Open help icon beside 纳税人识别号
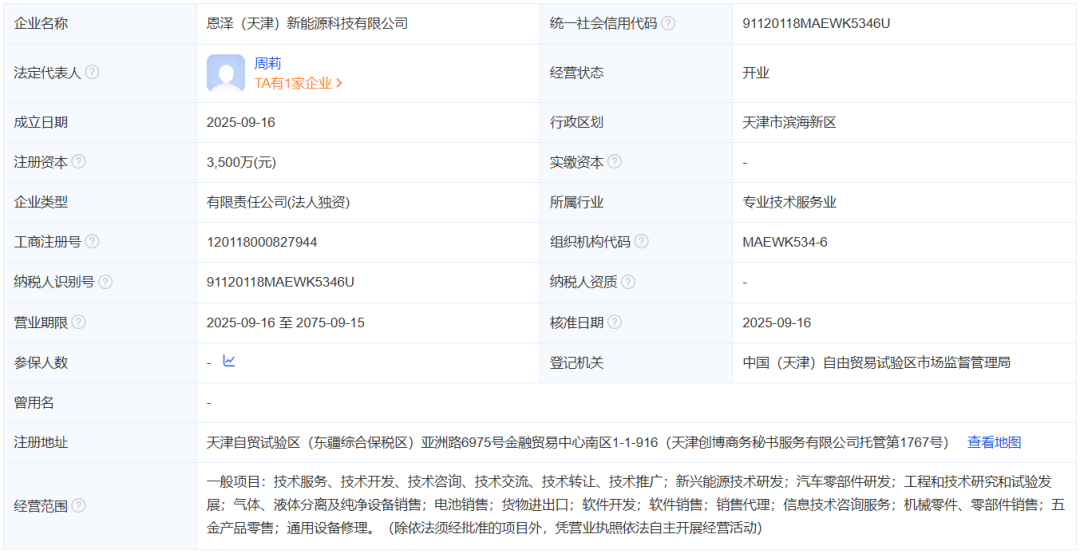 point(105,282)
